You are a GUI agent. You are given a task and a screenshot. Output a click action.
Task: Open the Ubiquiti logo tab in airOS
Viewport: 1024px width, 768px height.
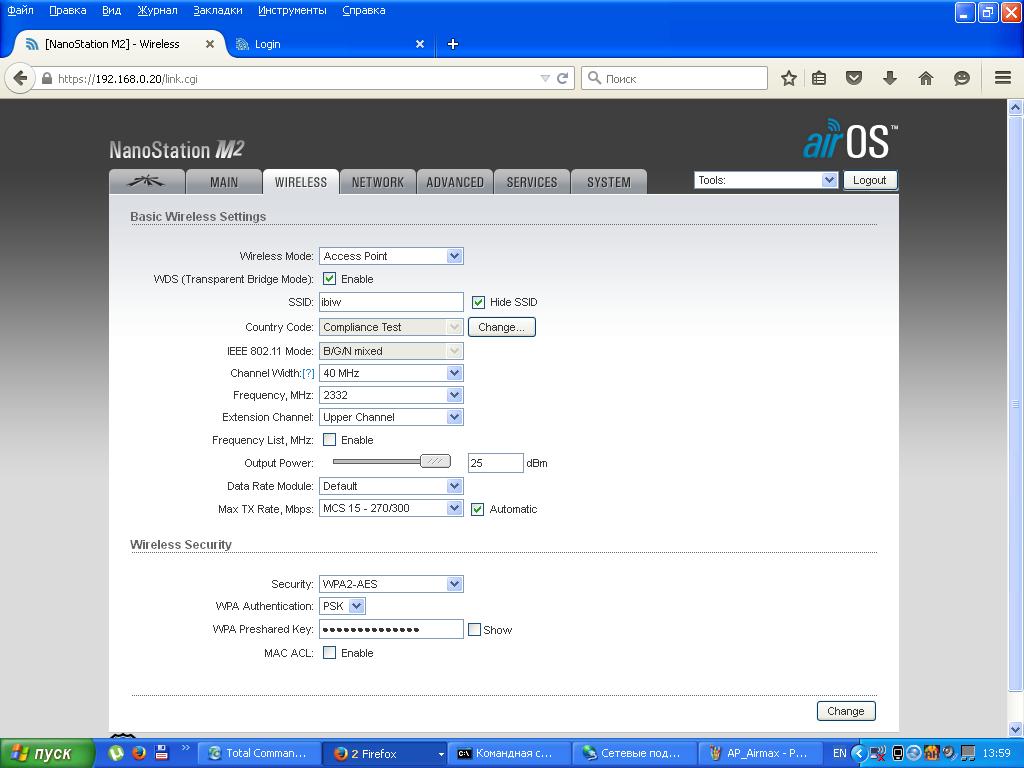click(x=146, y=182)
